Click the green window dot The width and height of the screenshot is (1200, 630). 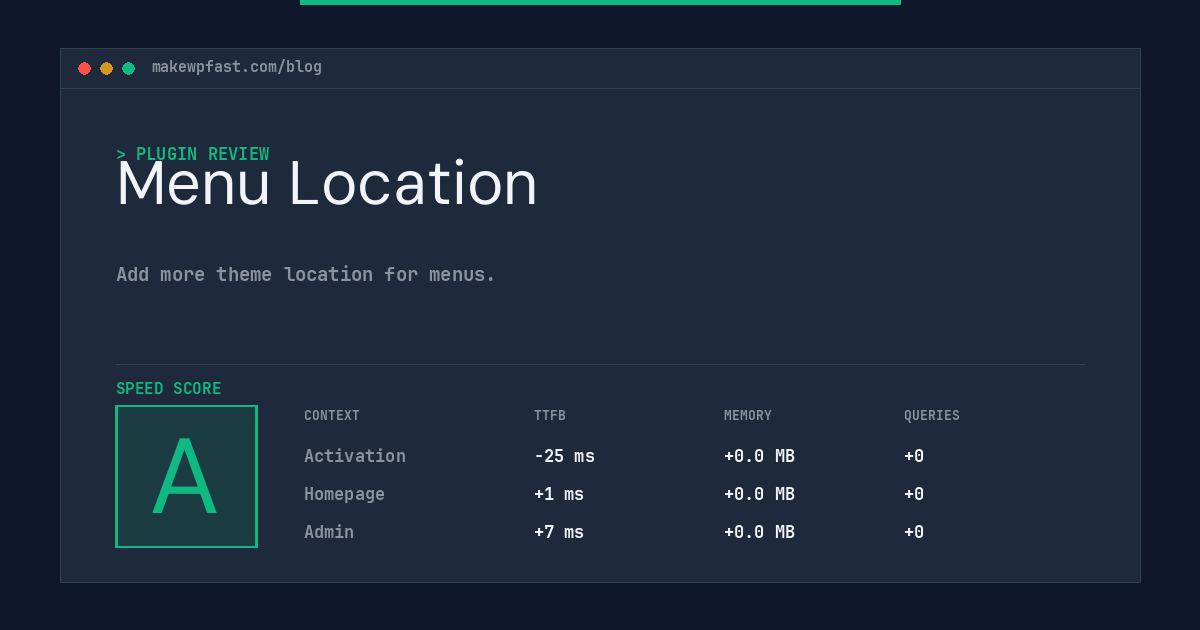click(x=128, y=68)
